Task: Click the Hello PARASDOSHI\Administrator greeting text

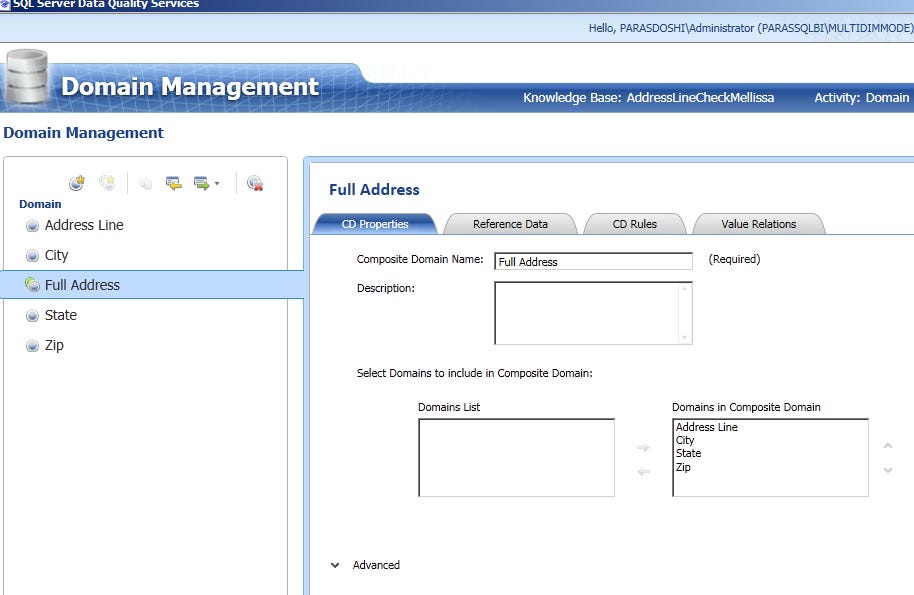Action: (751, 28)
